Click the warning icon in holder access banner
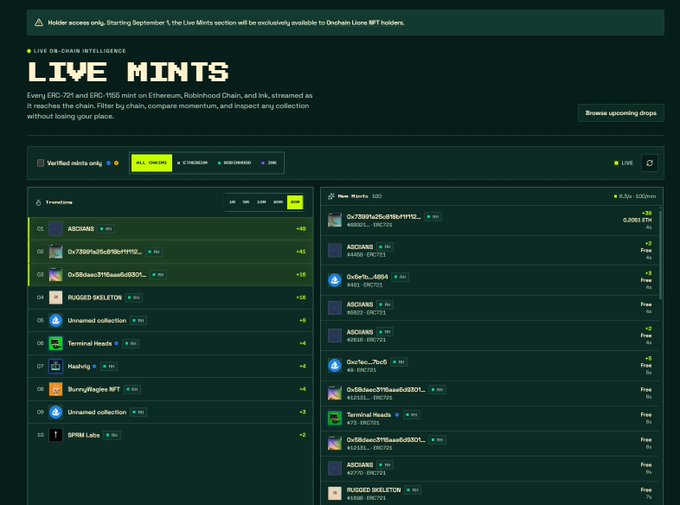680x505 pixels. 39,23
